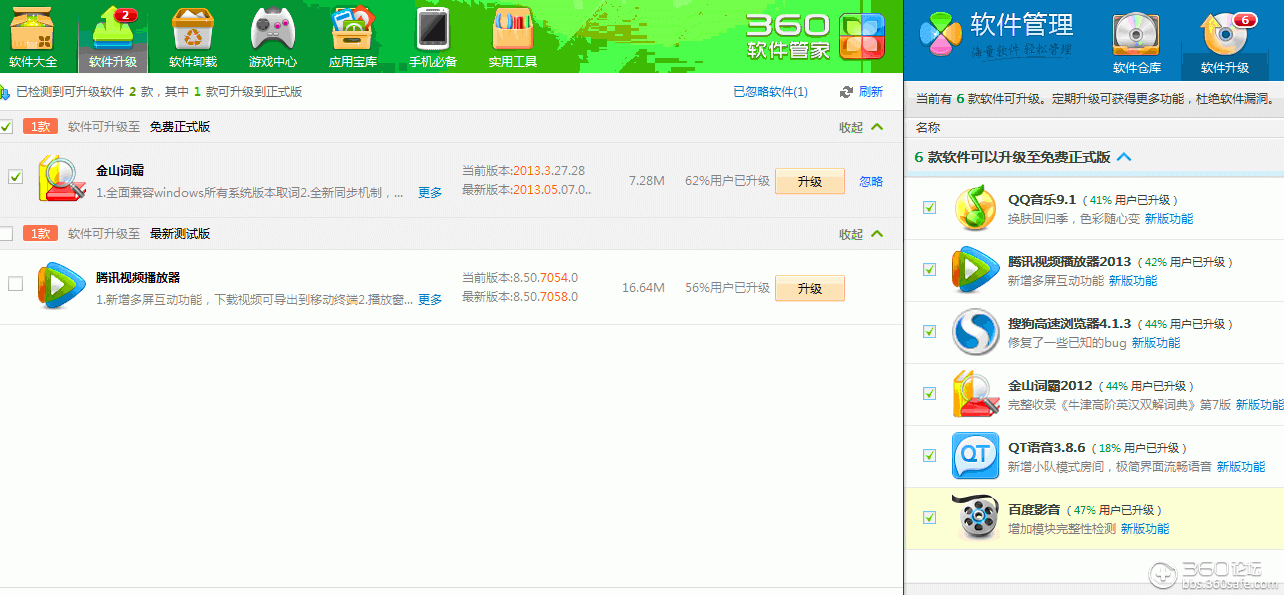Click 百度影音 title text
Screen dimensions: 1284x595
pyautogui.click(x=1032, y=510)
